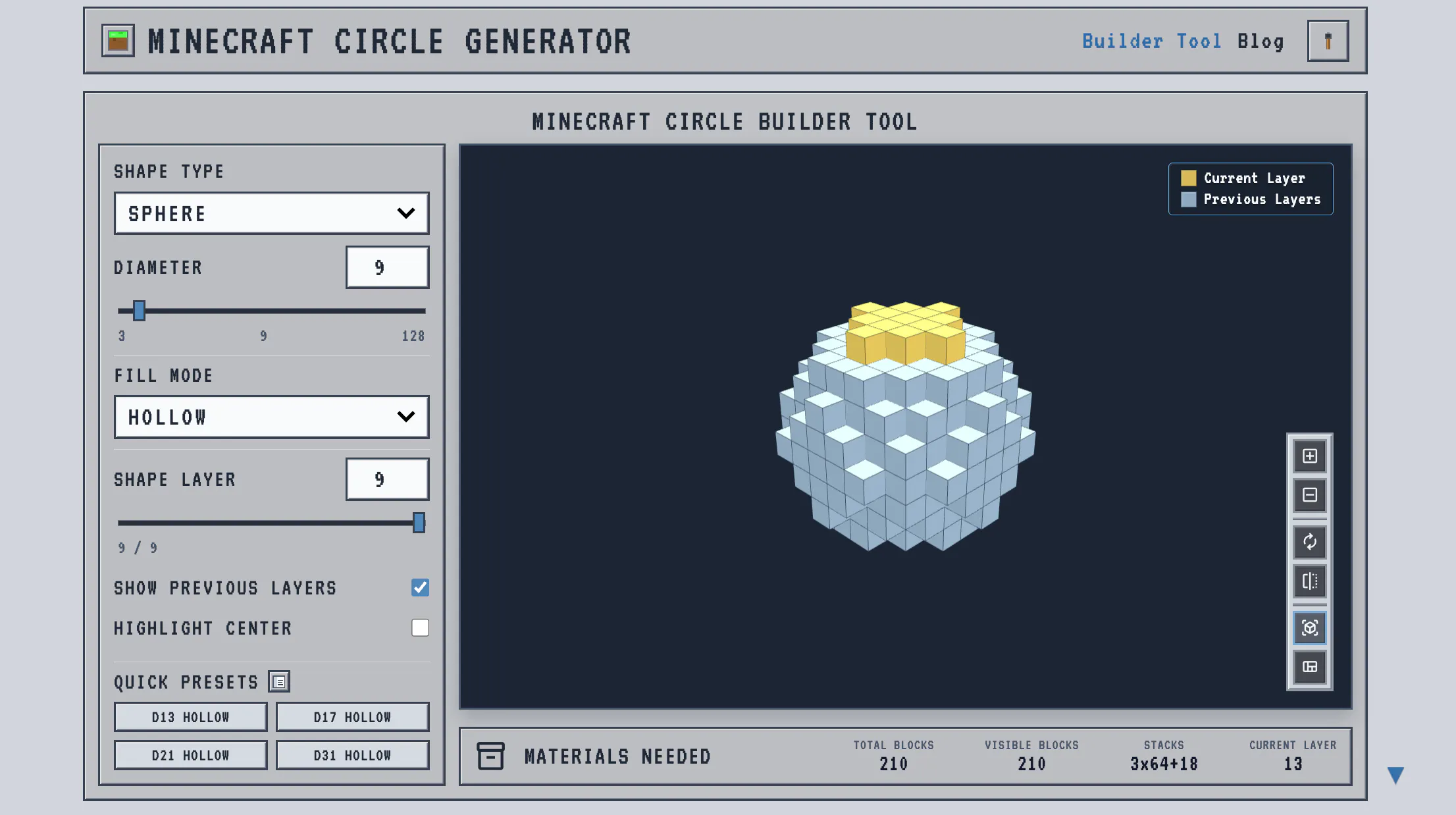Apply the D17 Hollow preset
Image resolution: width=1456 pixels, height=815 pixels.
(x=353, y=717)
